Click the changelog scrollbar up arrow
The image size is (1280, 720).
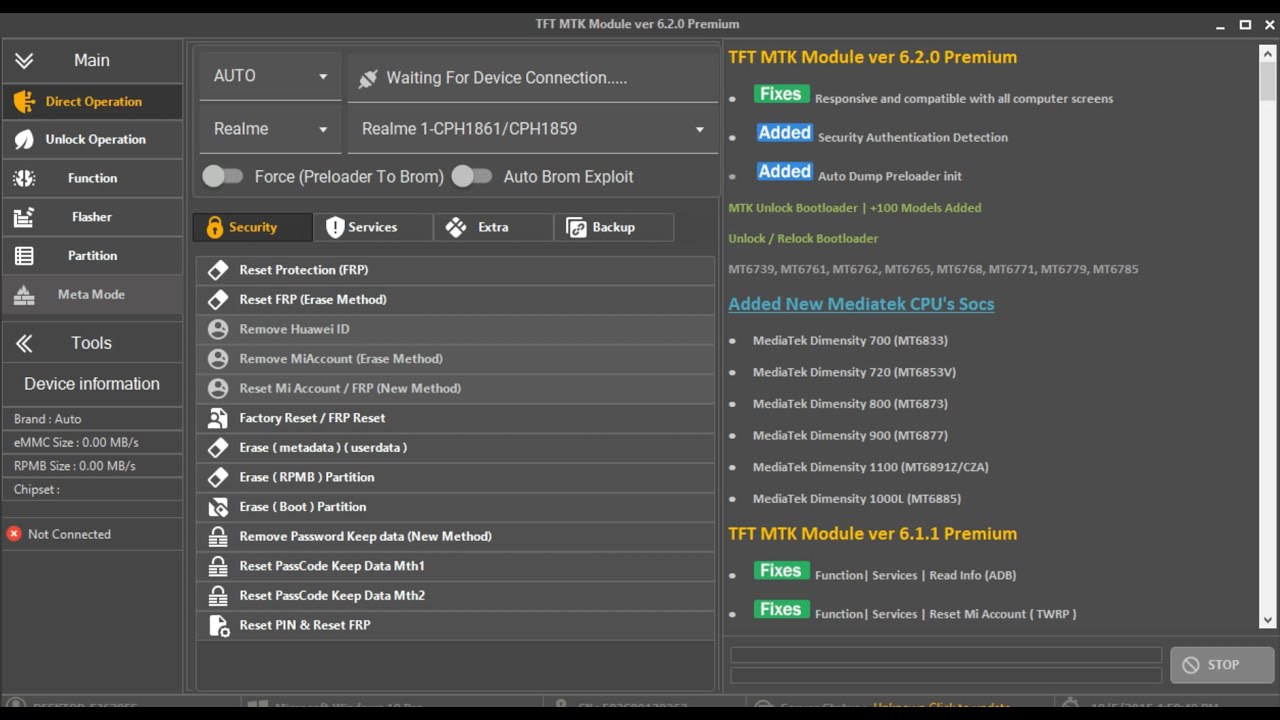coord(1268,54)
